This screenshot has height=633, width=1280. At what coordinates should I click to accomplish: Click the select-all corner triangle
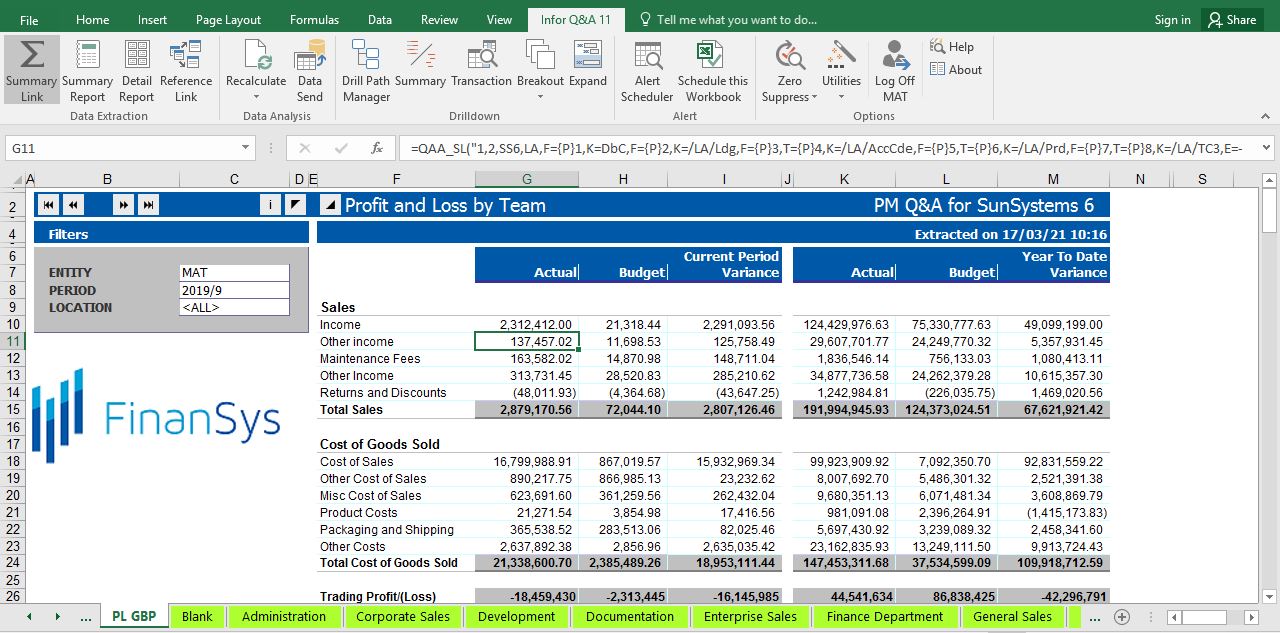pos(16,180)
